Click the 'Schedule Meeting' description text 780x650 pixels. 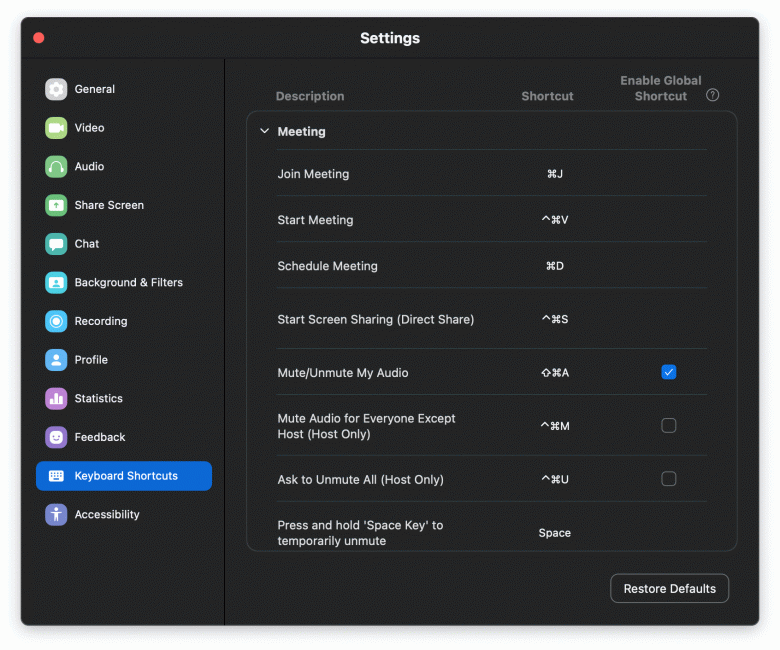pyautogui.click(x=327, y=266)
